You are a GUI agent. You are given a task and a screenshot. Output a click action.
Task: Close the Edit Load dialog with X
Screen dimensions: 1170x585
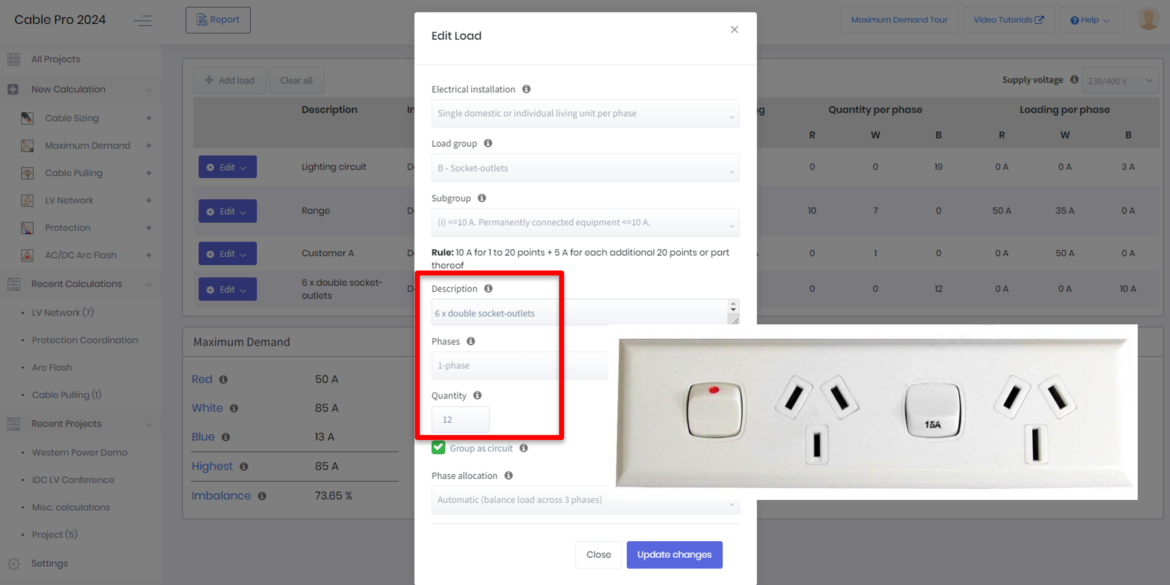point(734,30)
